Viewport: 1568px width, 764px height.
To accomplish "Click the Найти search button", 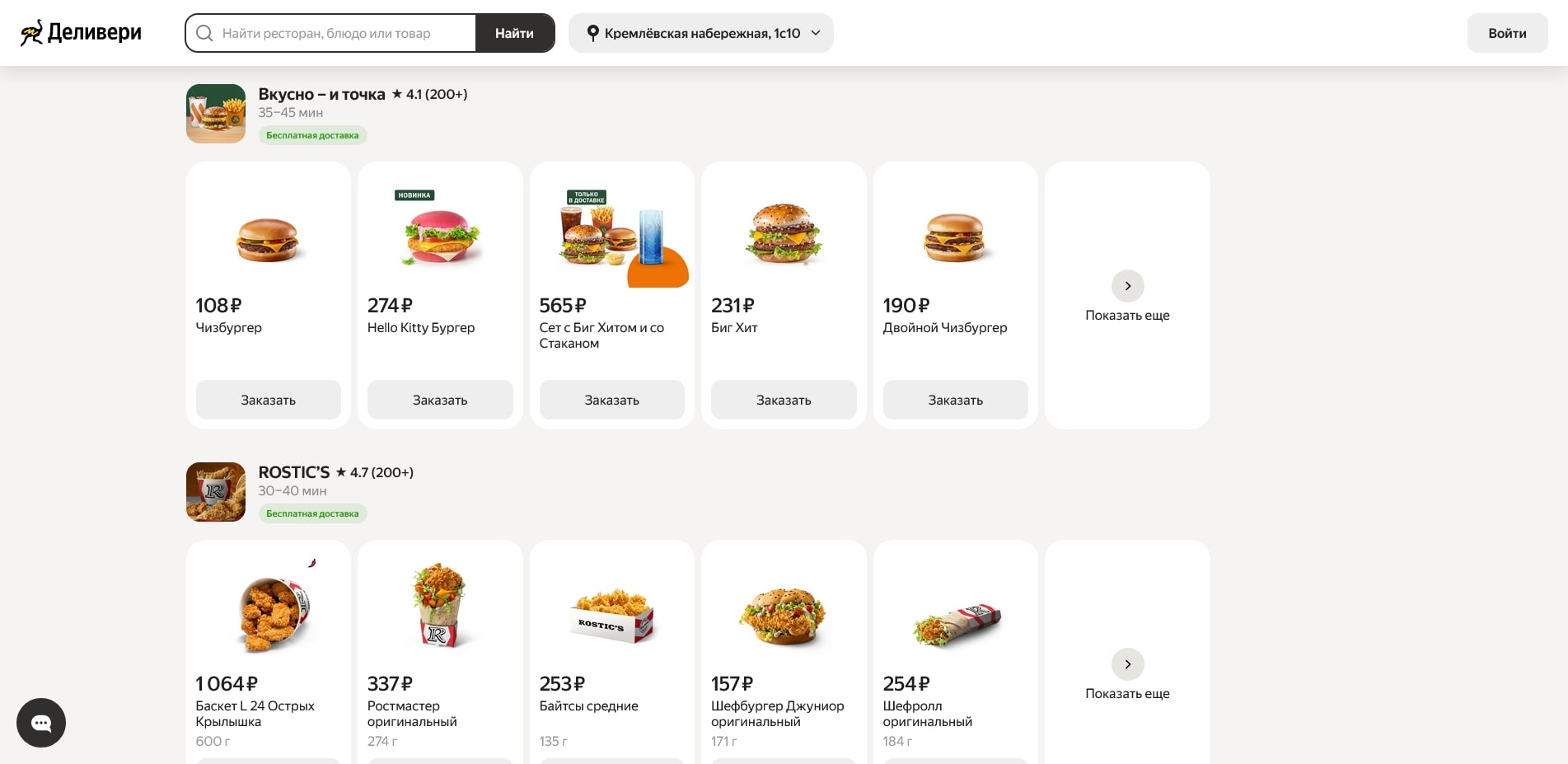I will [514, 33].
